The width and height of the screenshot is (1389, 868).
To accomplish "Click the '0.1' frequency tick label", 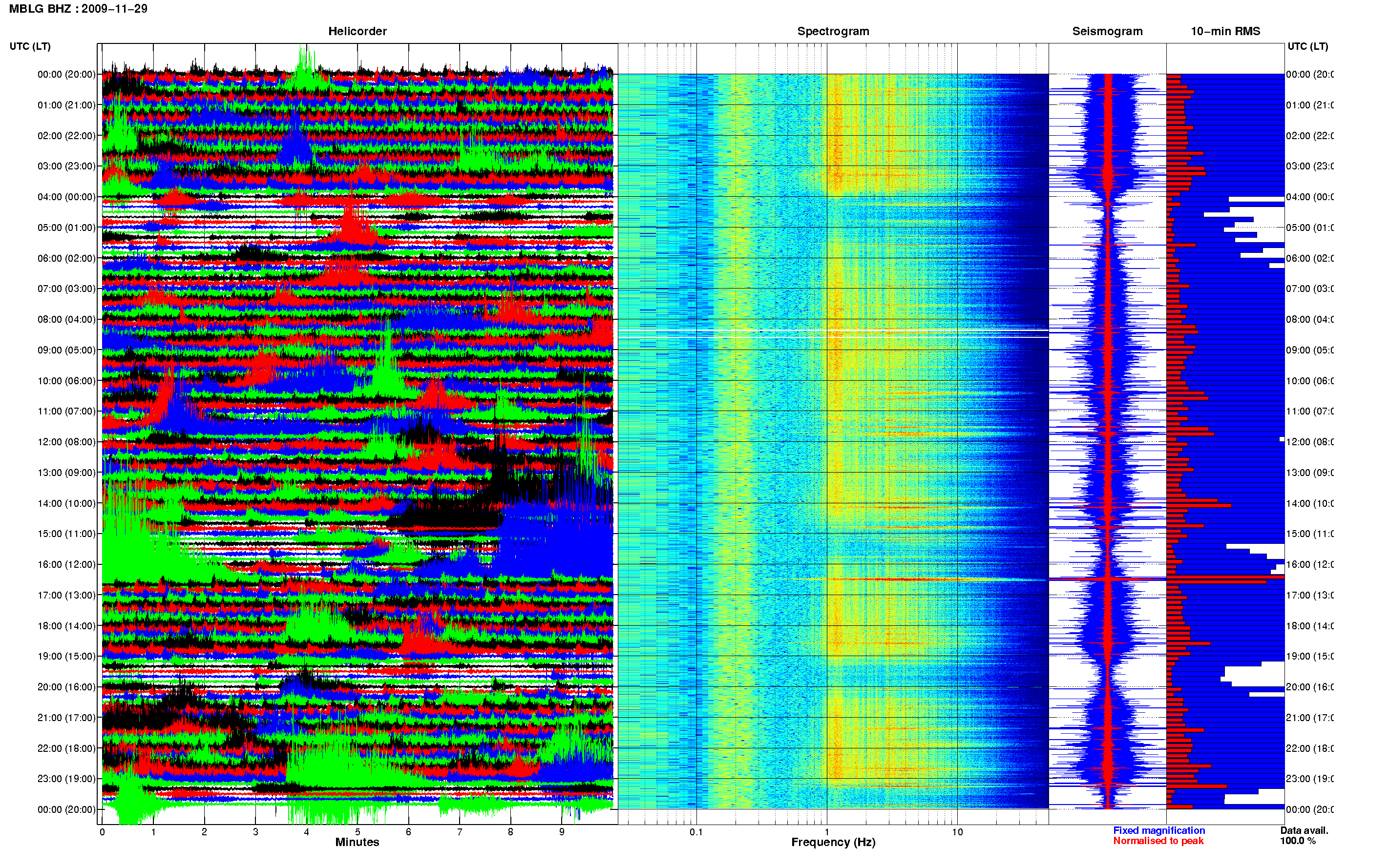I will click(x=696, y=832).
